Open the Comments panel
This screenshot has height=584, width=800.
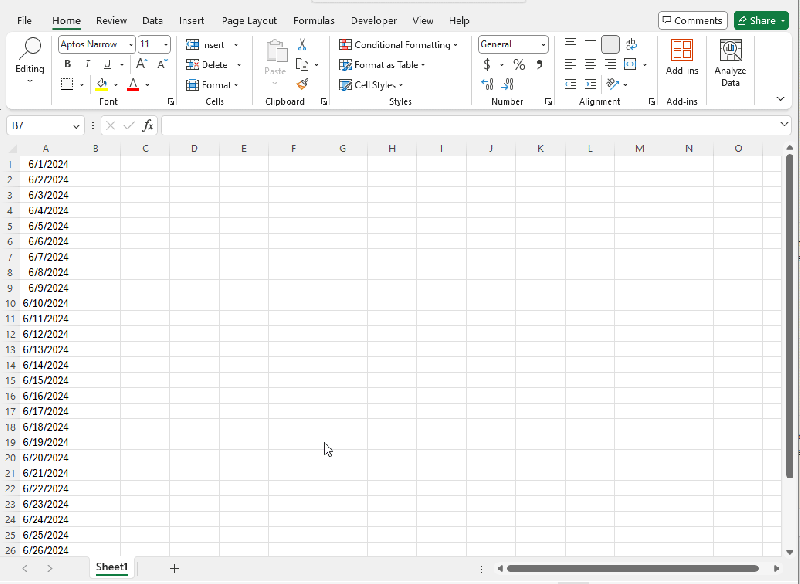692,20
